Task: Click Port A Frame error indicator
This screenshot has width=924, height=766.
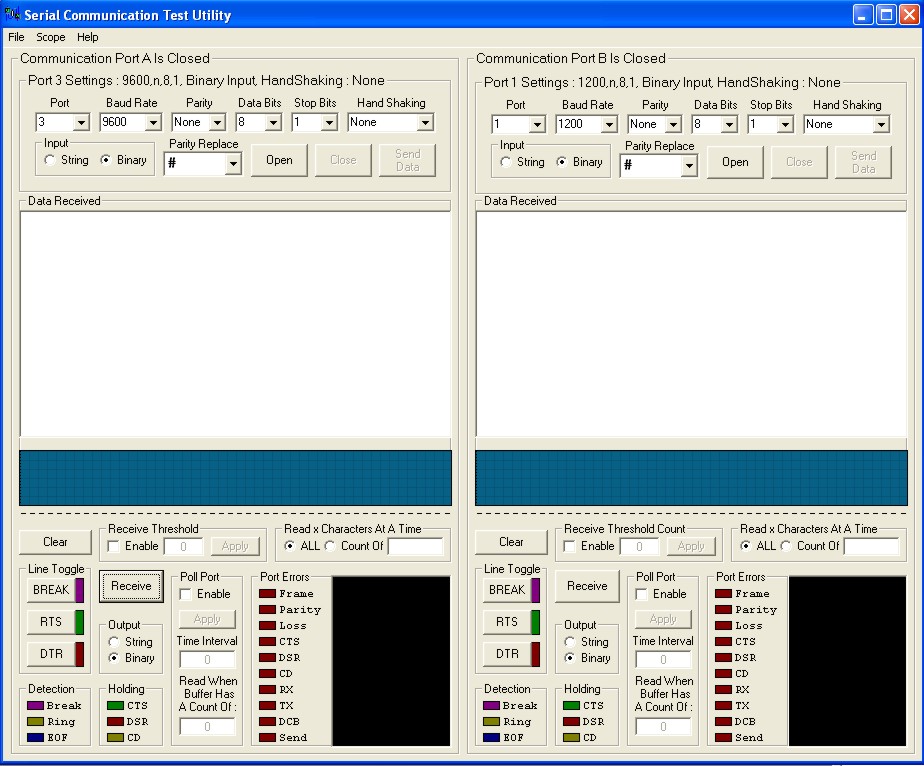Action: click(268, 593)
